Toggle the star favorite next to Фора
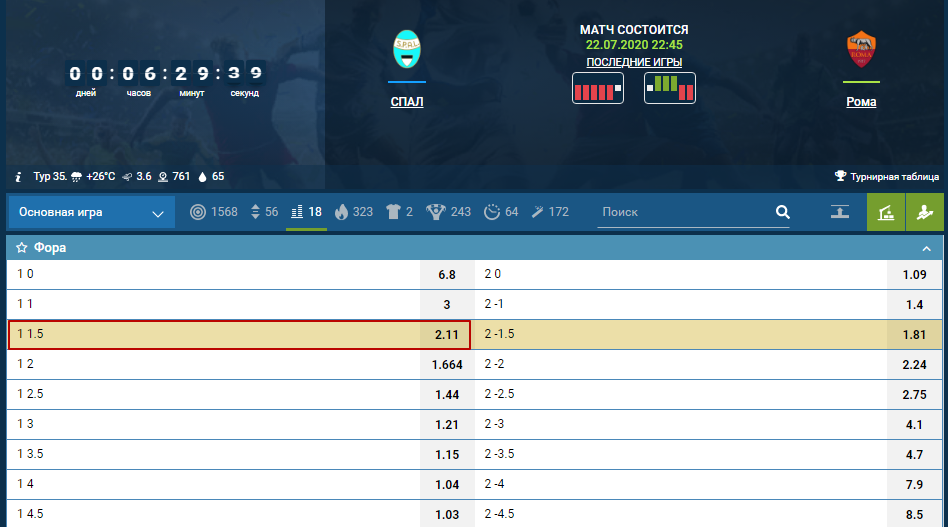This screenshot has height=527, width=948. click(x=21, y=248)
